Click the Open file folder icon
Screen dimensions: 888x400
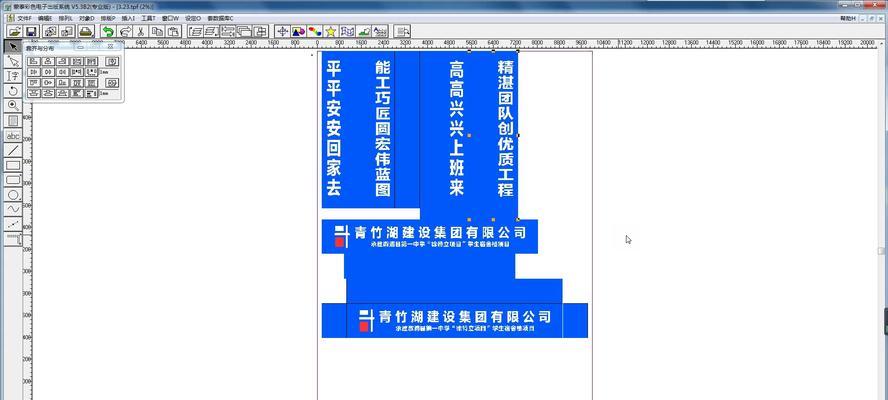pos(15,32)
